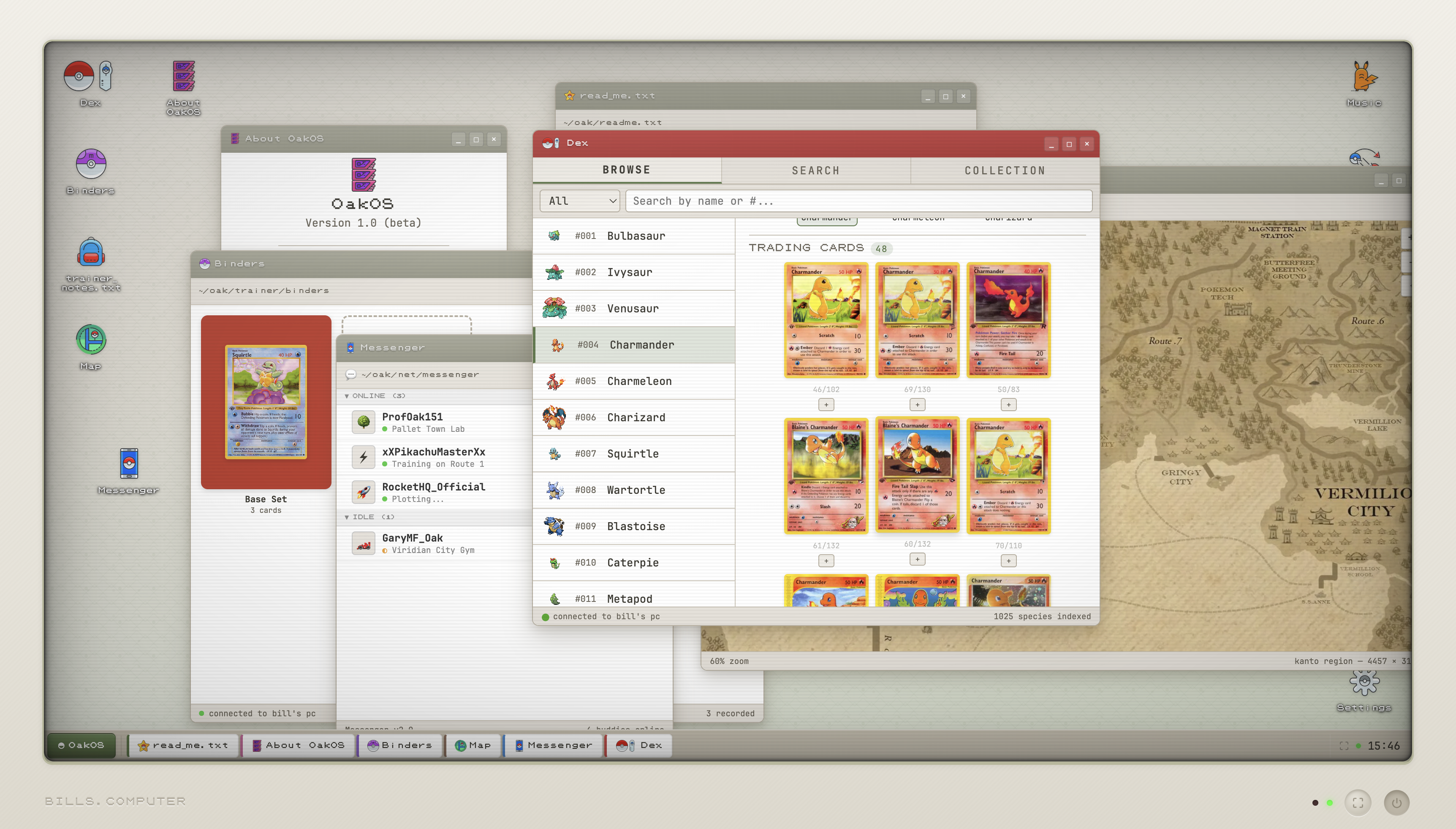Viewport: 1456px width, 829px height.
Task: Add the 46/102 Charmander card with plus
Action: coord(826,405)
